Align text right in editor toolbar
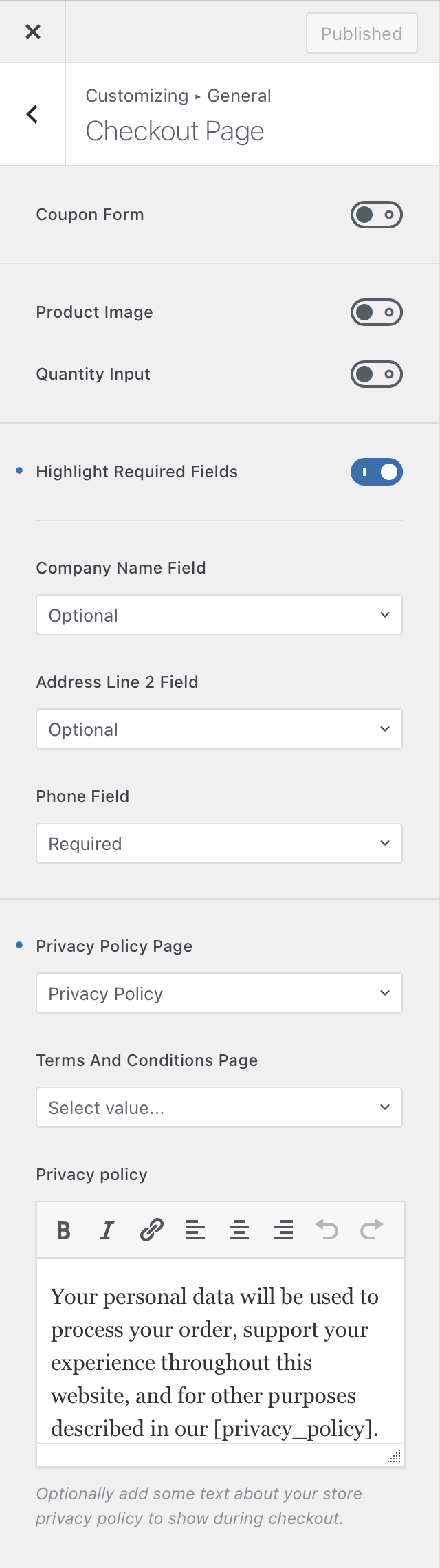 283,1230
